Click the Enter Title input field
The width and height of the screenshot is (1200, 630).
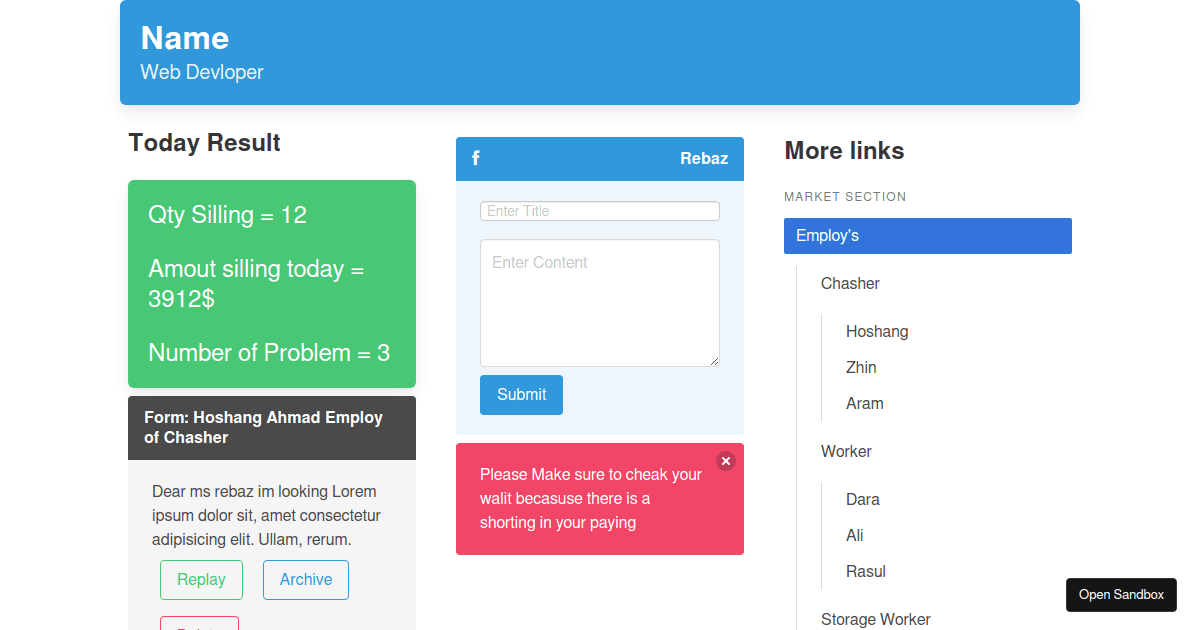[x=599, y=211]
